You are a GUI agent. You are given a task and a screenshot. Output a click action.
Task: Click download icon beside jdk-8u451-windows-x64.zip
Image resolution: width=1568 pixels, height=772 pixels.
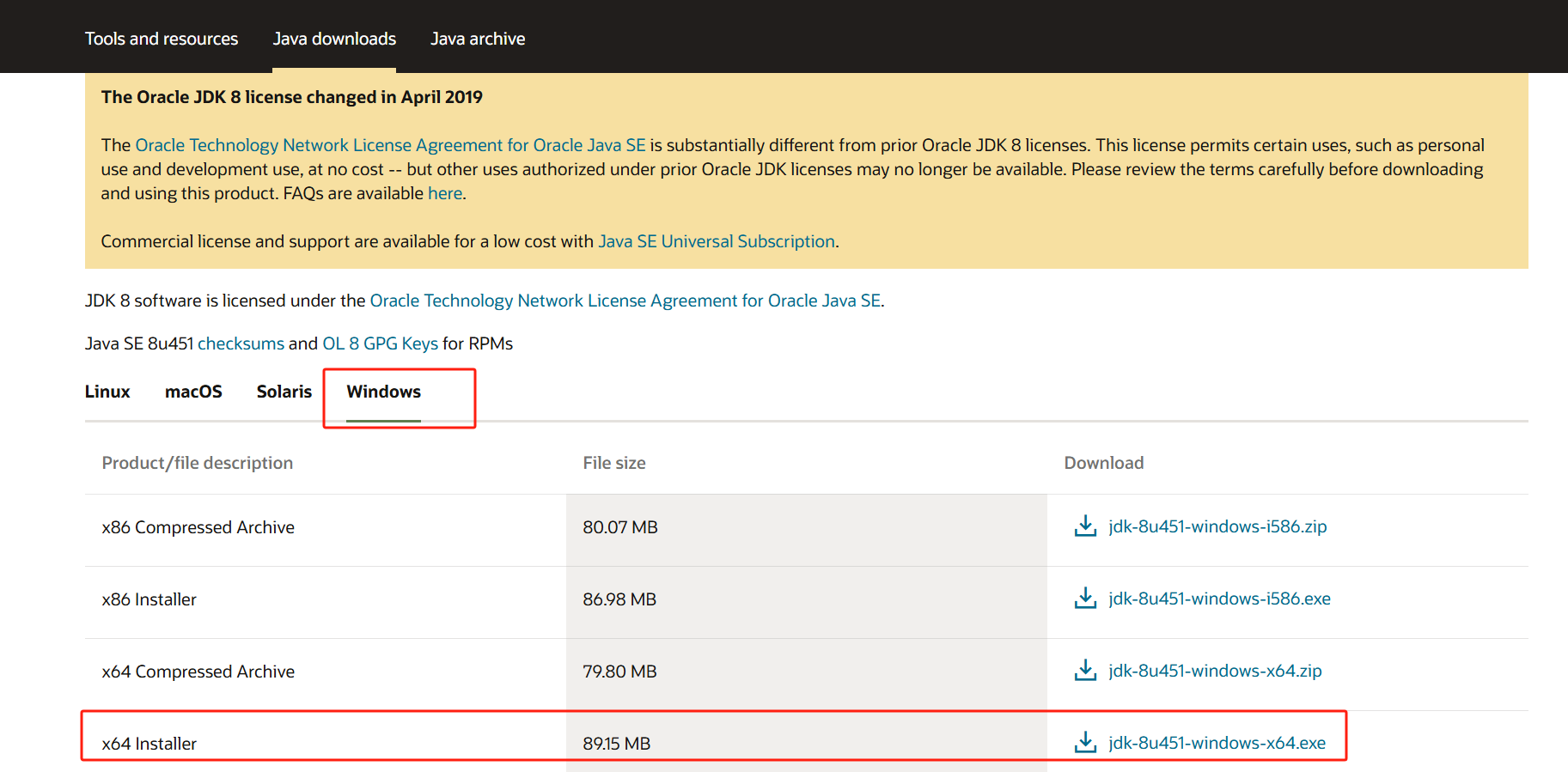pos(1085,670)
